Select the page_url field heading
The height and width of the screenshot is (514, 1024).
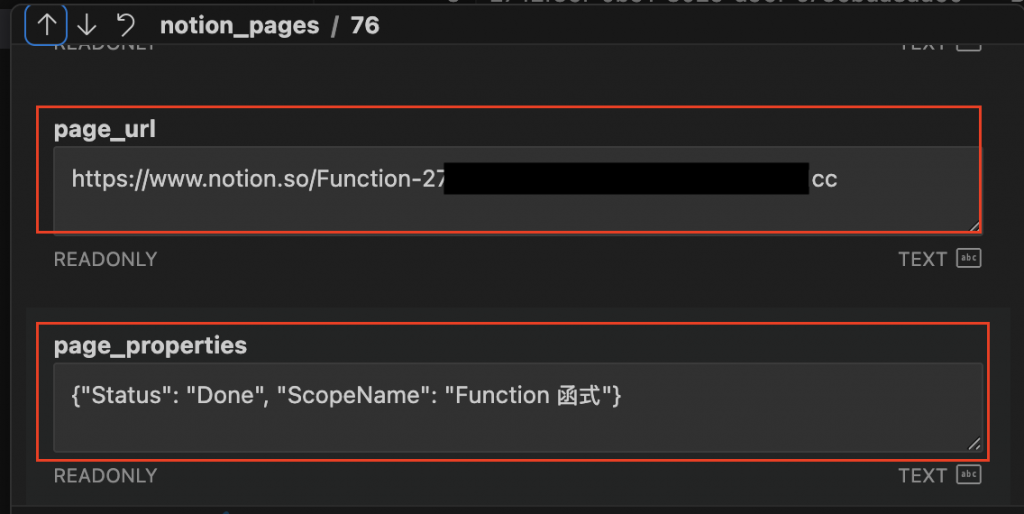104,129
